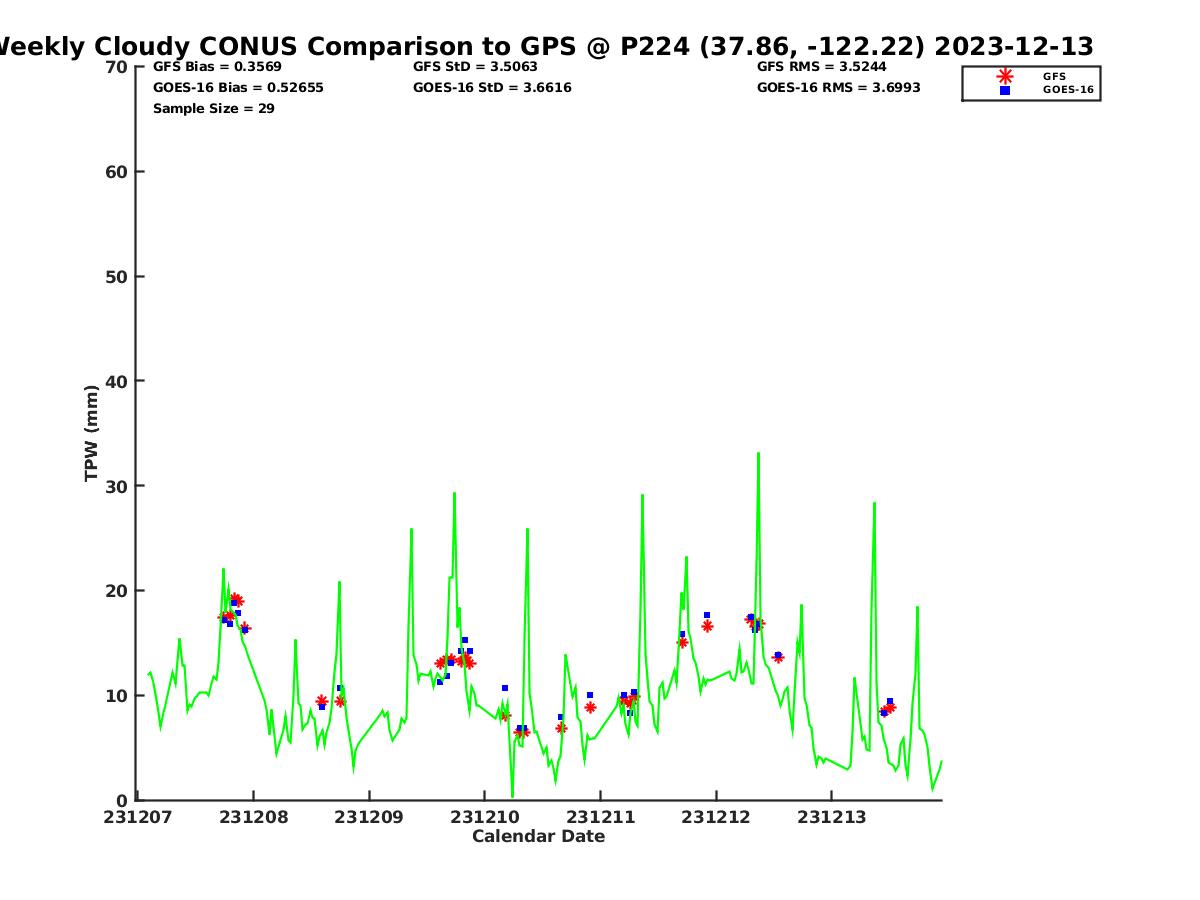1200x900 pixels.
Task: Click the GFS Bias = 0.3569 text
Action: 217,67
